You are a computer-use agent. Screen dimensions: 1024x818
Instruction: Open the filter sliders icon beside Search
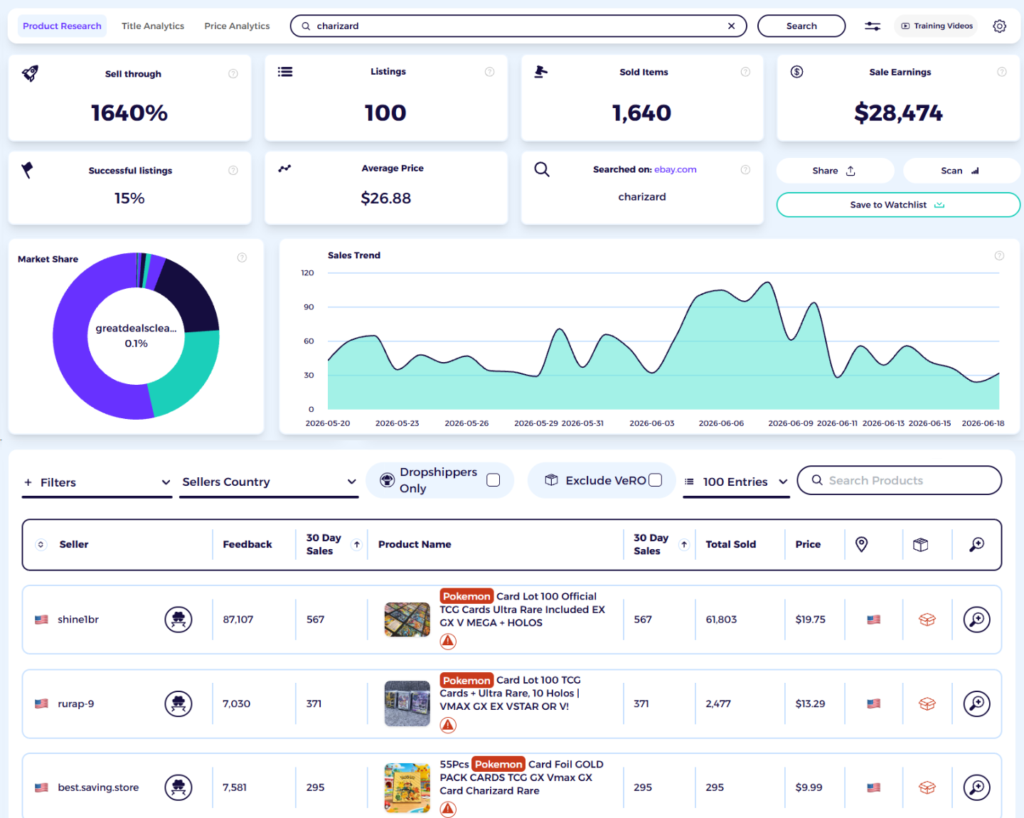tap(872, 26)
